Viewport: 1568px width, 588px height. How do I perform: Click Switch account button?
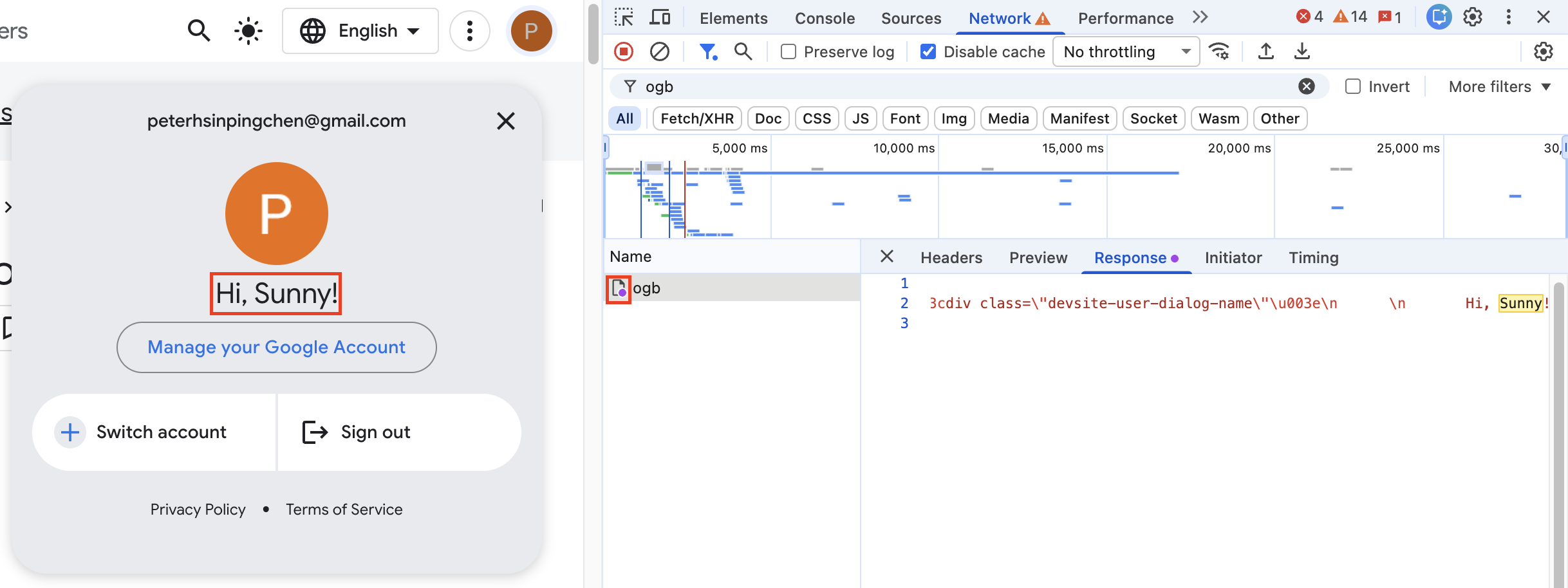[154, 432]
